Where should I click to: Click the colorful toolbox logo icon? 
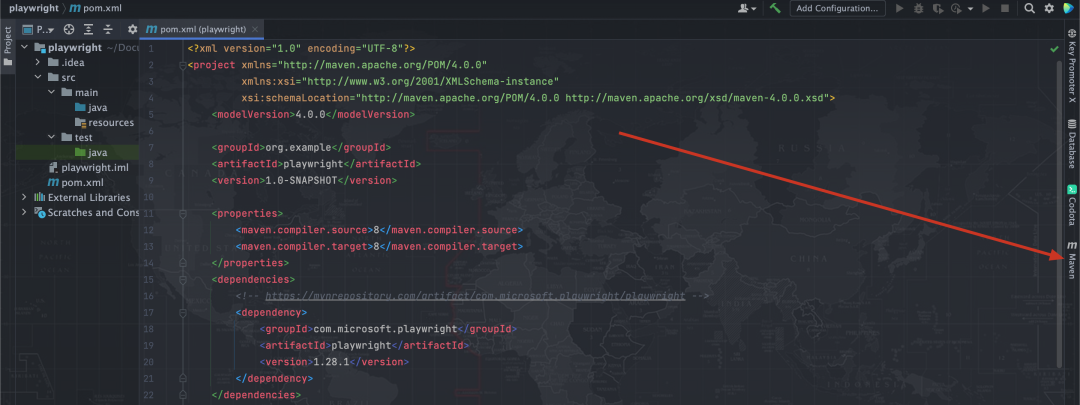[1069, 8]
